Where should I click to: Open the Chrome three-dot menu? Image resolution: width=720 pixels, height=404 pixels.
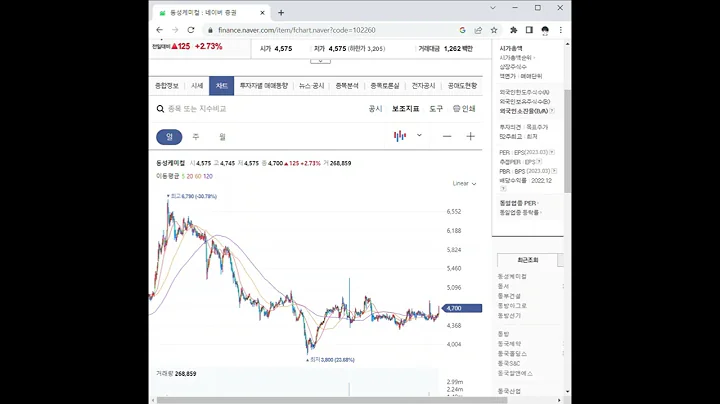coord(561,30)
